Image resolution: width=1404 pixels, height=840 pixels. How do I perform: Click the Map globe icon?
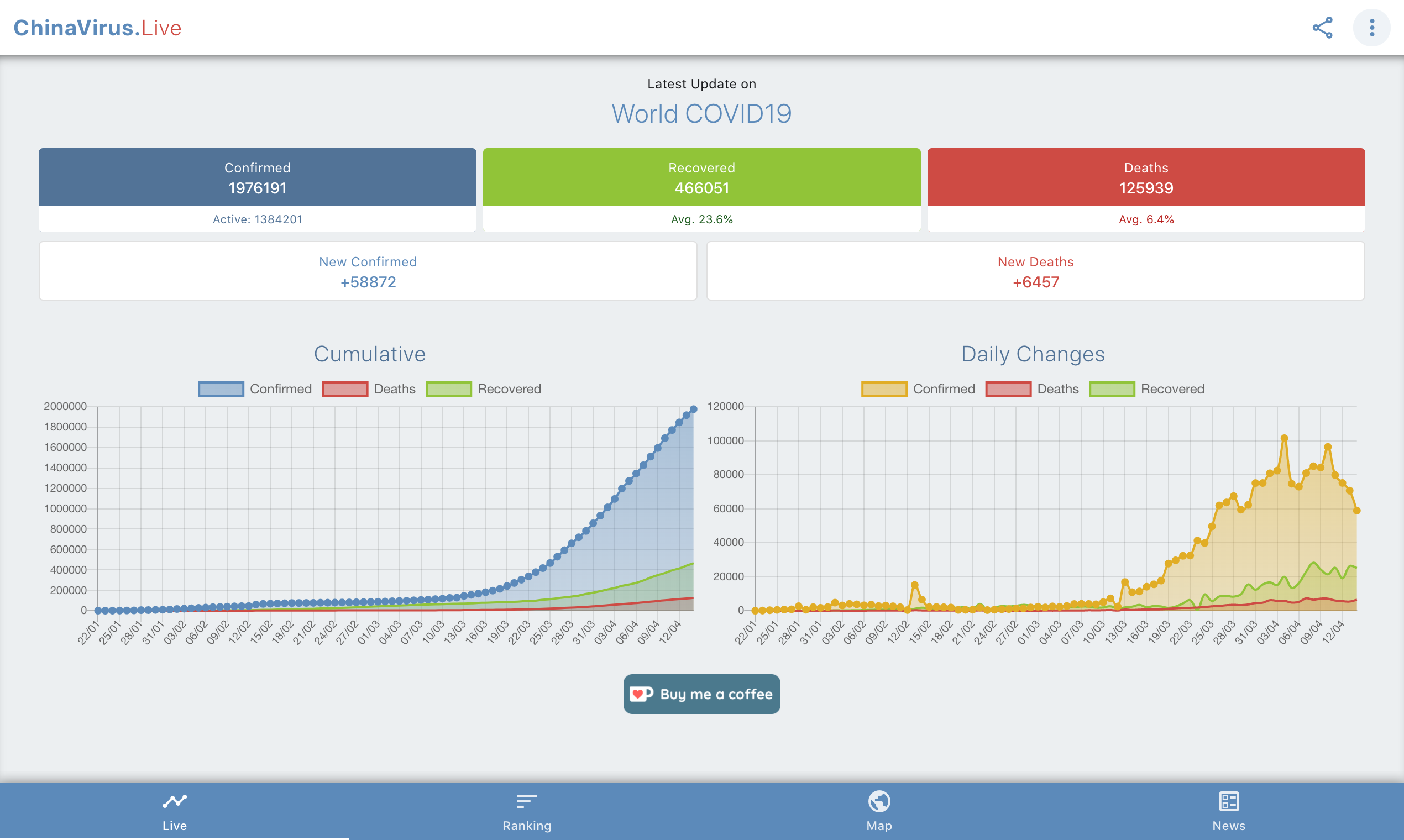(x=879, y=801)
